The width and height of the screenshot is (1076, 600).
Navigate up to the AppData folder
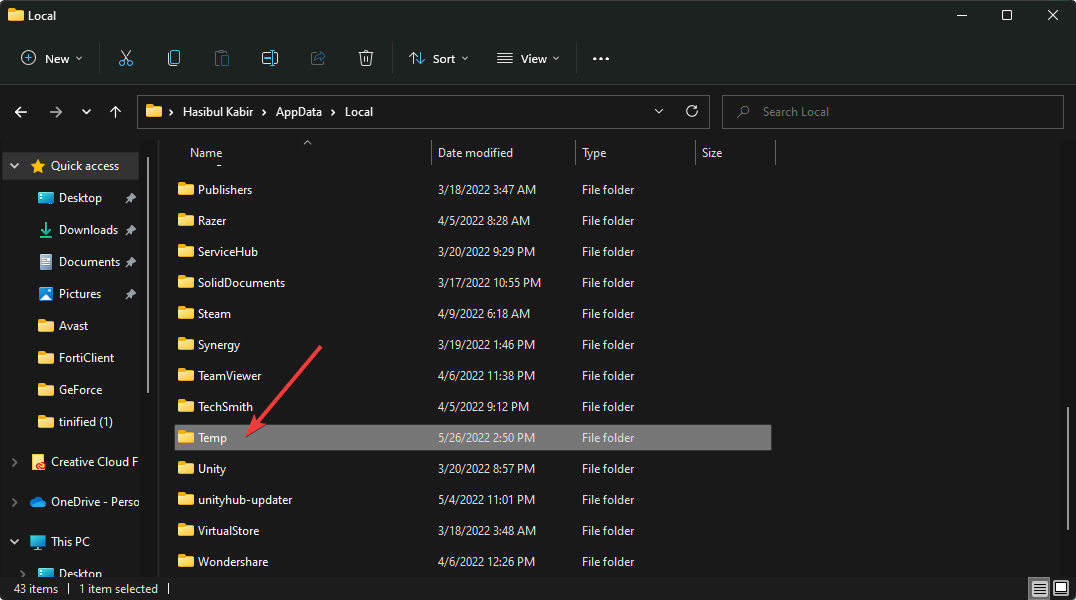[x=115, y=111]
